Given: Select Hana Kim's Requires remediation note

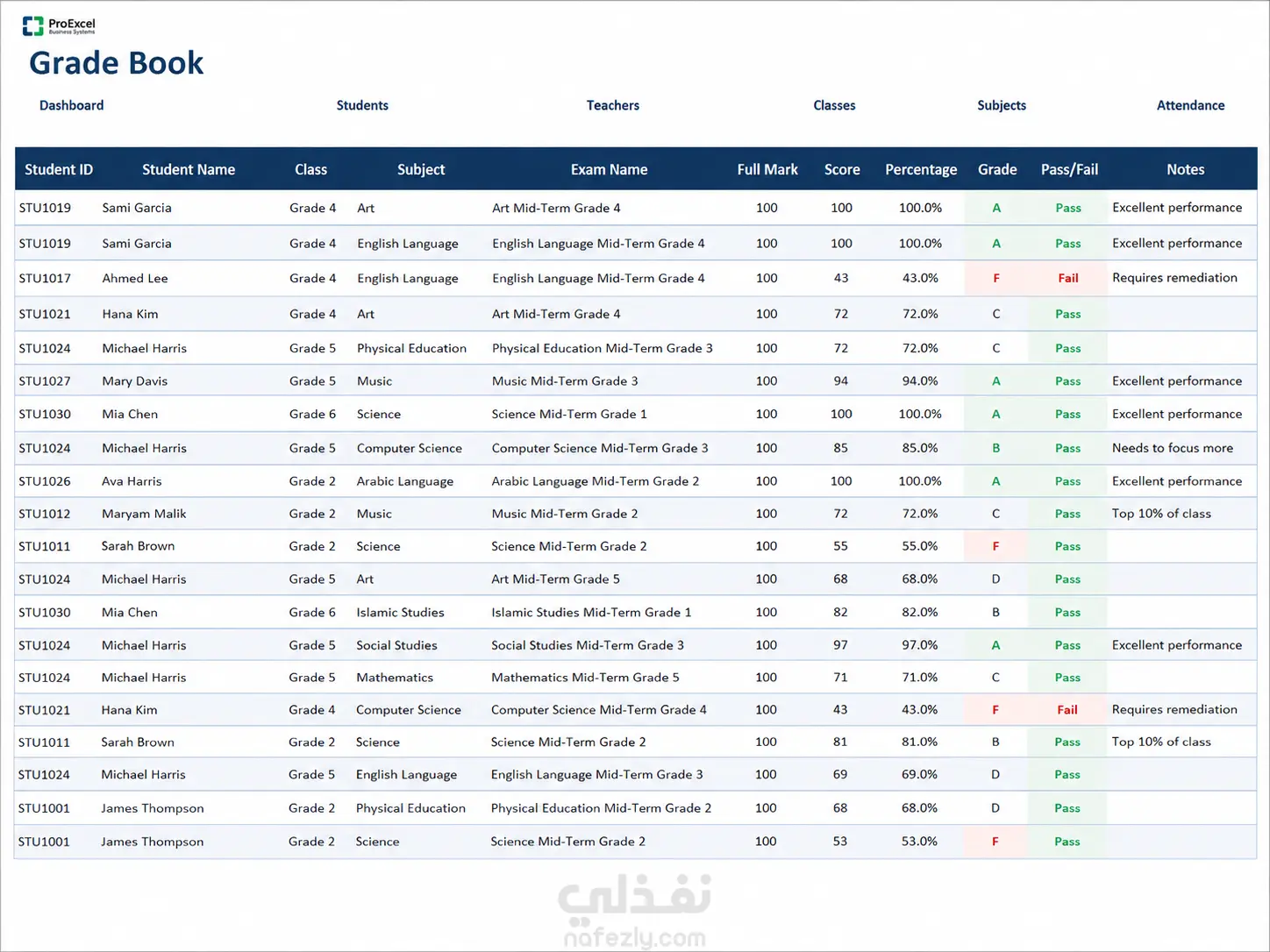Looking at the screenshot, I should coord(1174,709).
